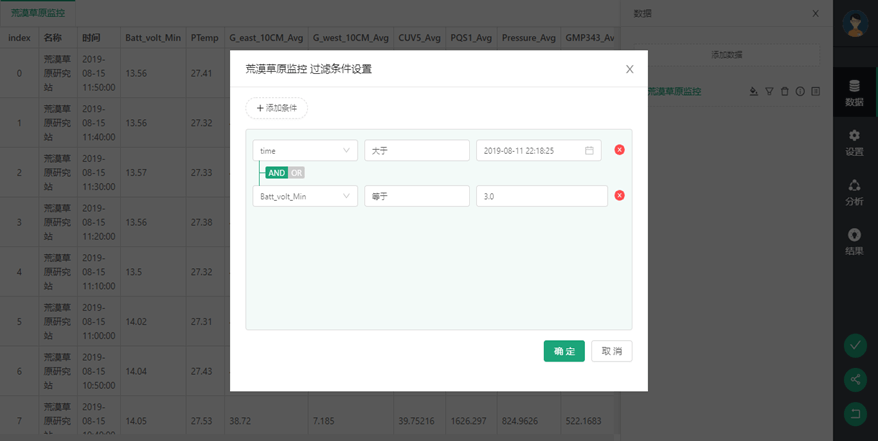Click the trash icon for 荒漠草原监控 dataset

(784, 91)
